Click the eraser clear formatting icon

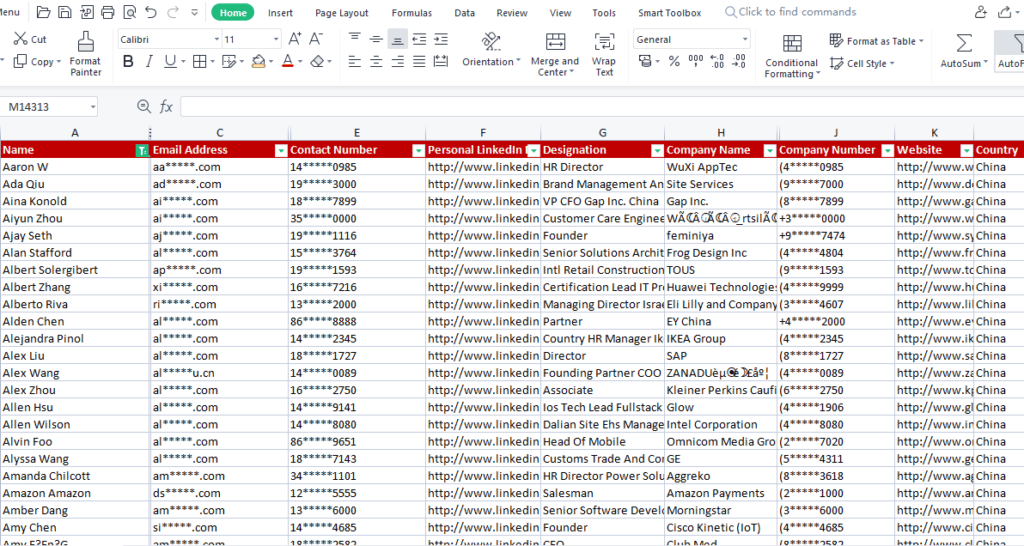317,61
